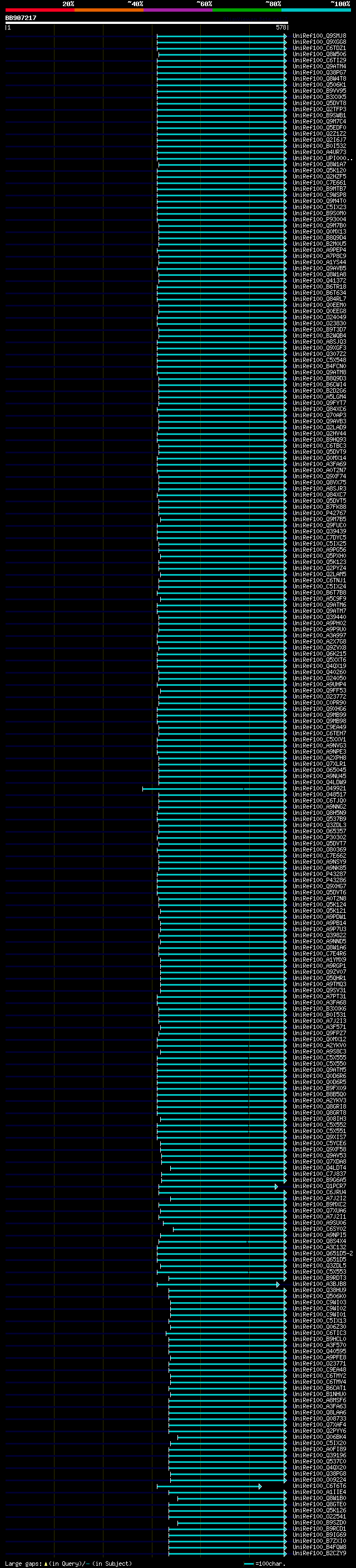Select hit UniRef100_Q8W506

pos(319,54)
